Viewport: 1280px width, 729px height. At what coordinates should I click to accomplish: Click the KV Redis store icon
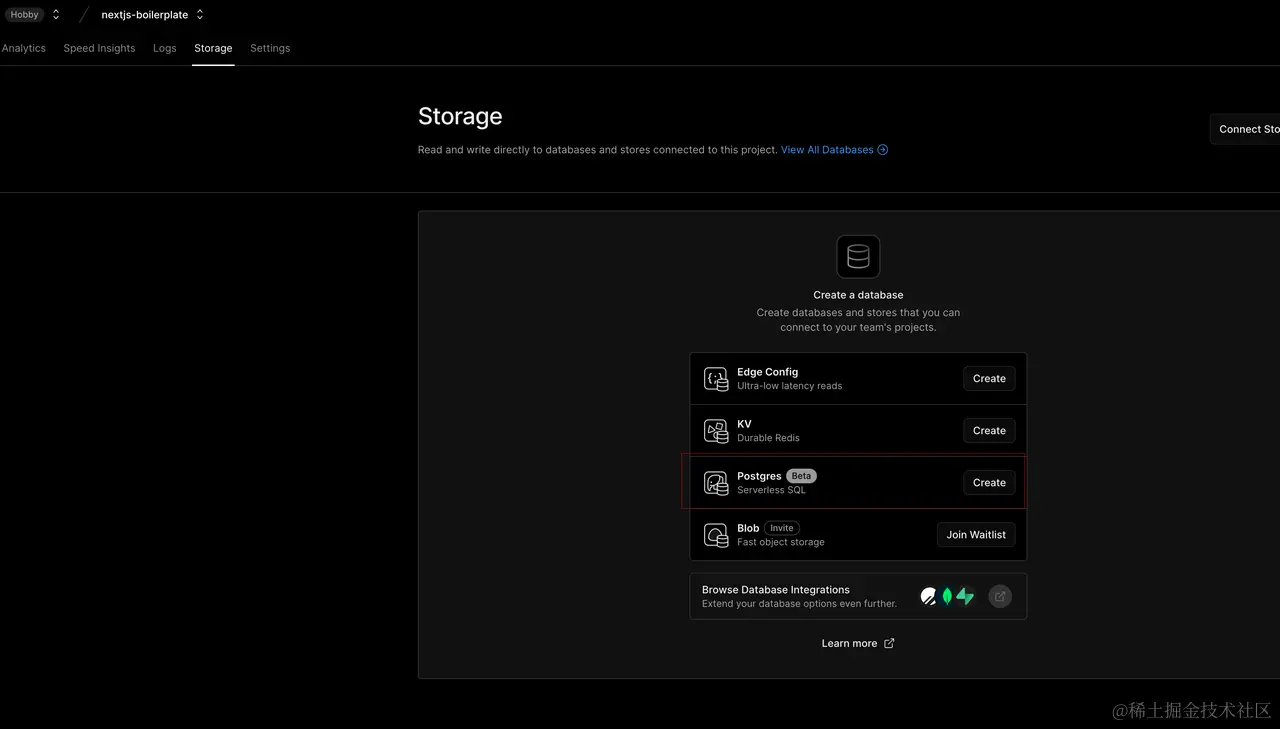[x=716, y=431]
